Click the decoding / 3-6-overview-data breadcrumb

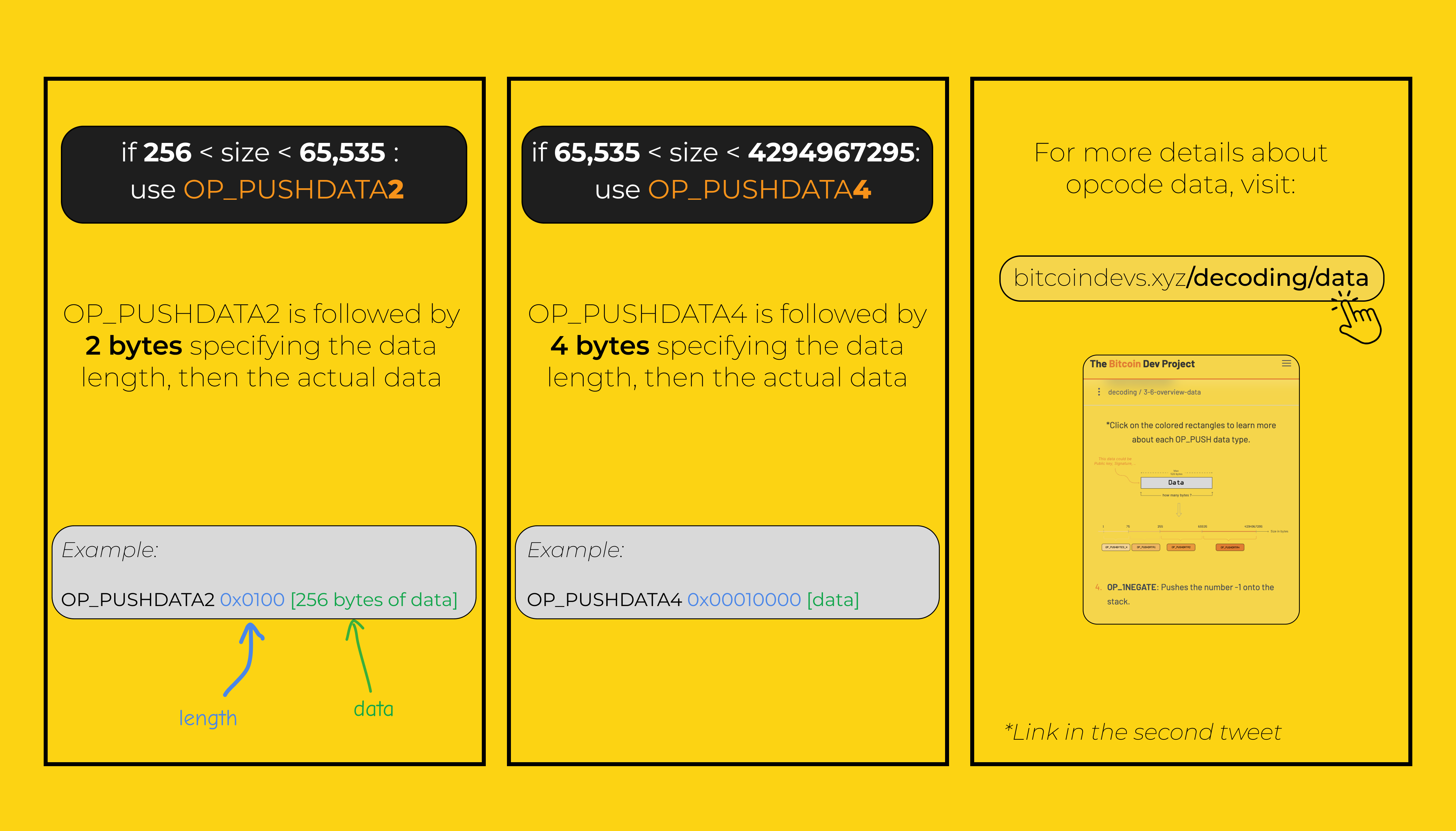(1154, 392)
